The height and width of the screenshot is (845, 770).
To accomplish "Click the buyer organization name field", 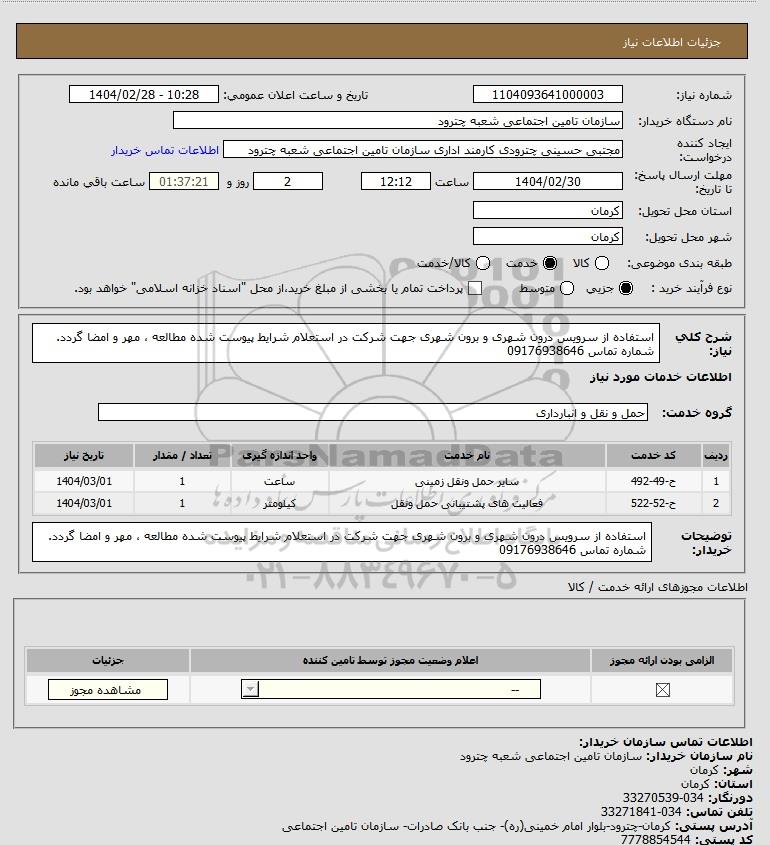I will 398,120.
